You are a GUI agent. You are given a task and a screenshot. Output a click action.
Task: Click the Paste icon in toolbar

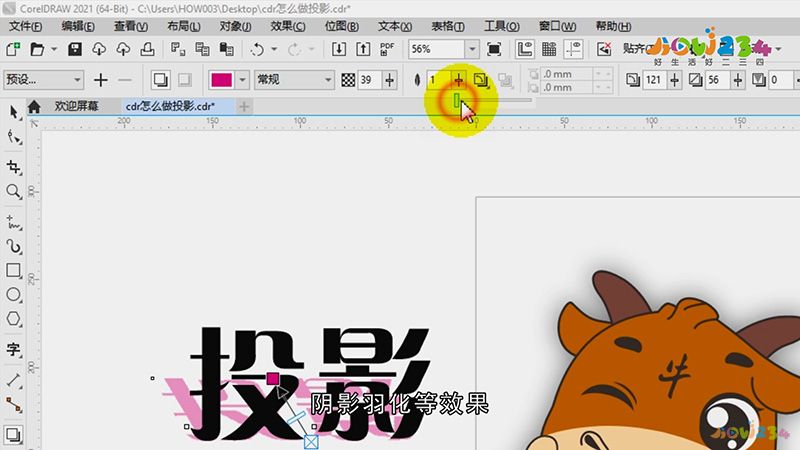click(226, 49)
